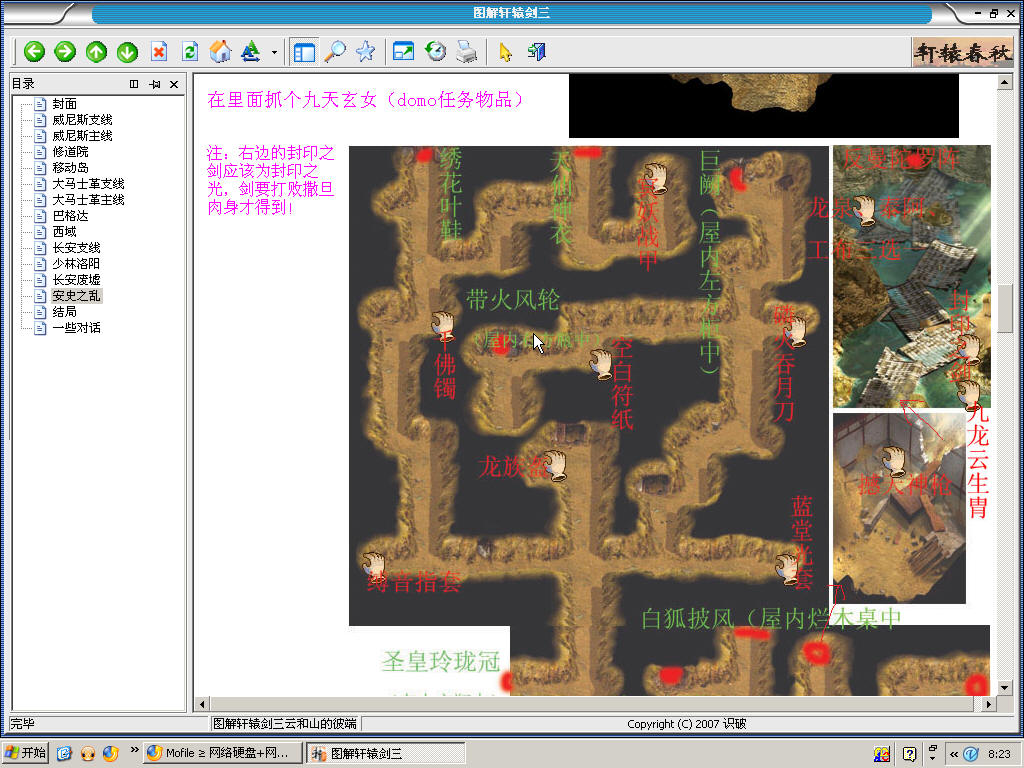Image resolution: width=1024 pixels, height=768 pixels.
Task: Click the horizontal scrollbar right arrow
Action: [x=989, y=704]
